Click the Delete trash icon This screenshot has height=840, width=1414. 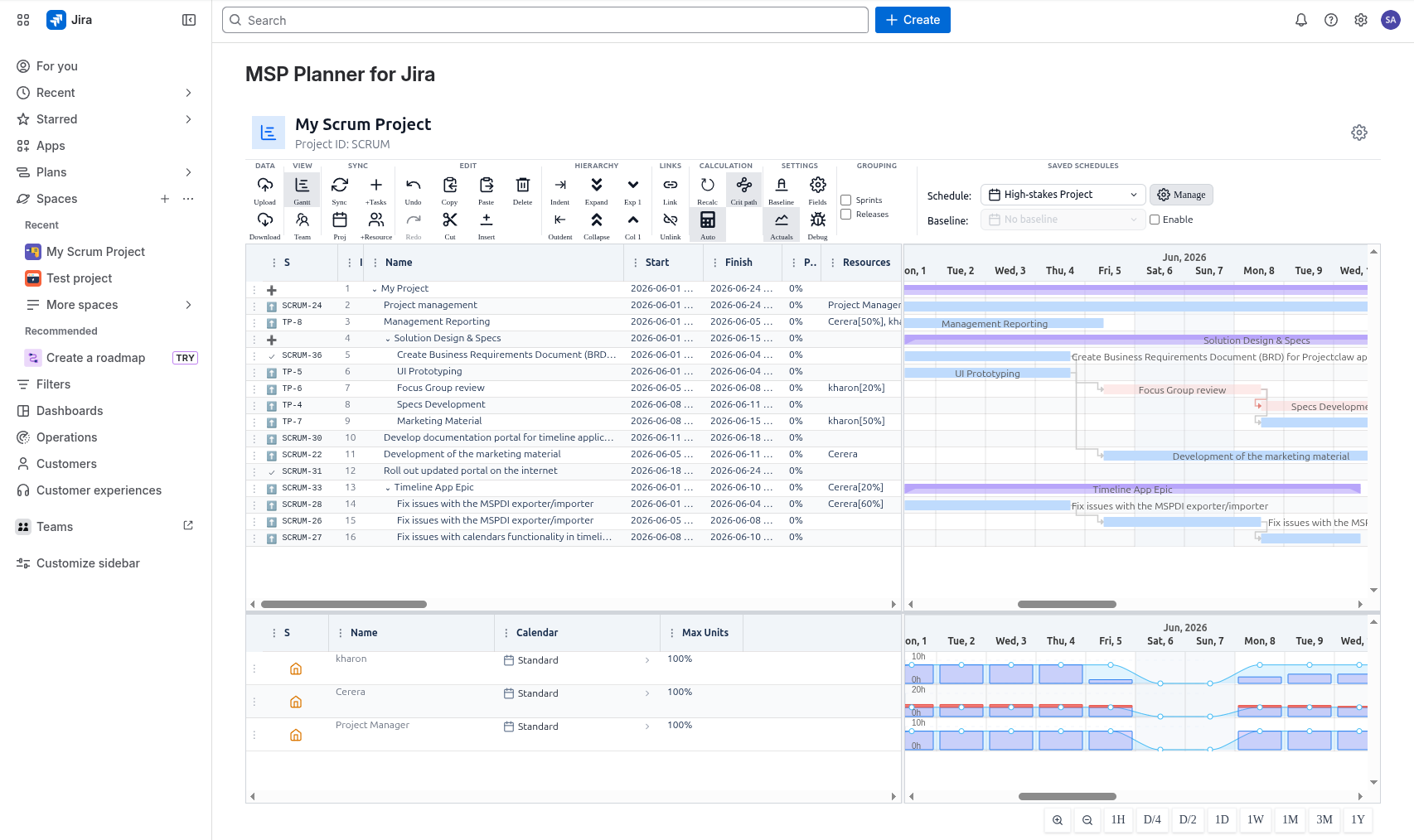[x=523, y=190]
